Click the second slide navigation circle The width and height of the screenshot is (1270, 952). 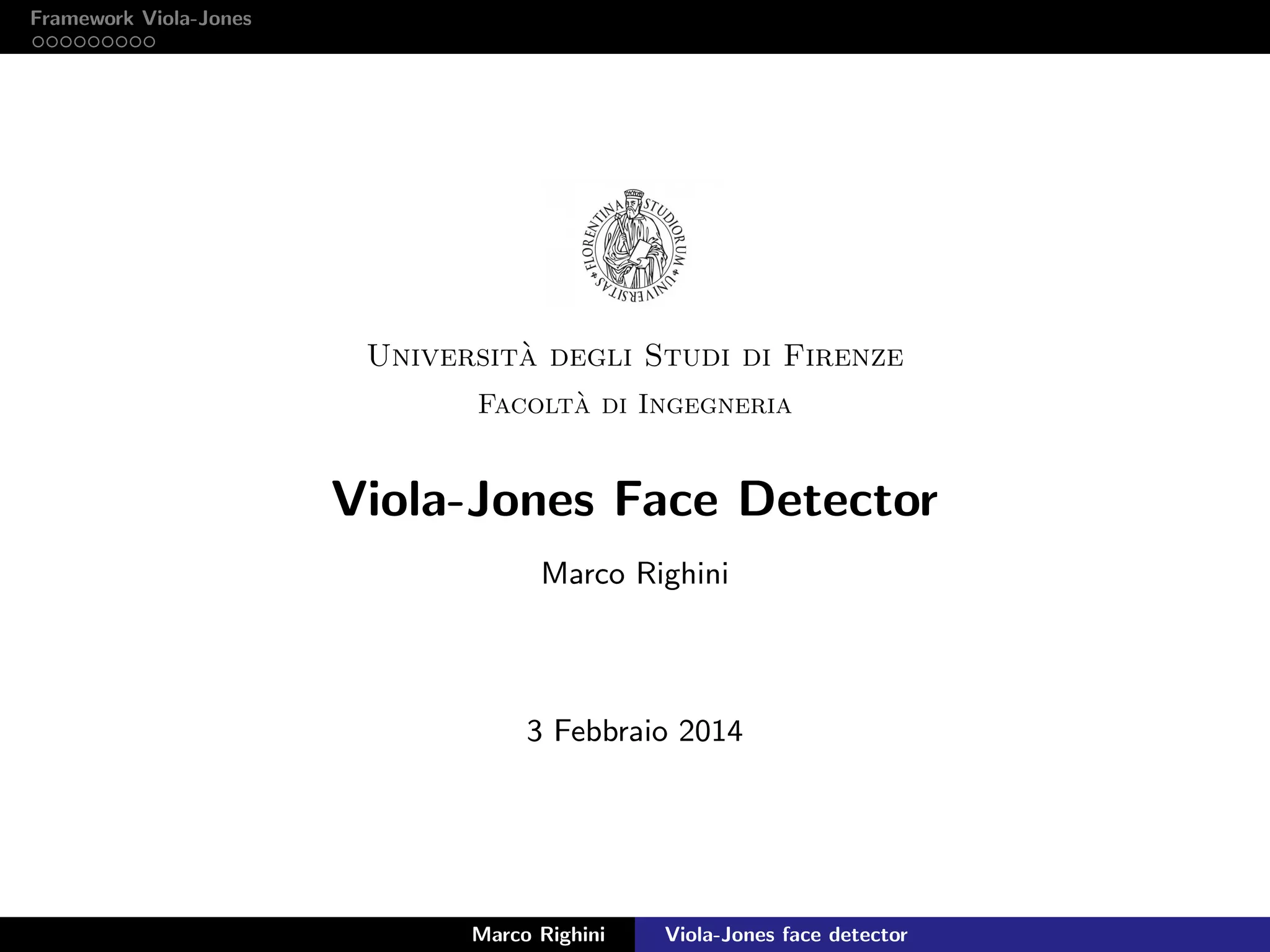[x=52, y=42]
